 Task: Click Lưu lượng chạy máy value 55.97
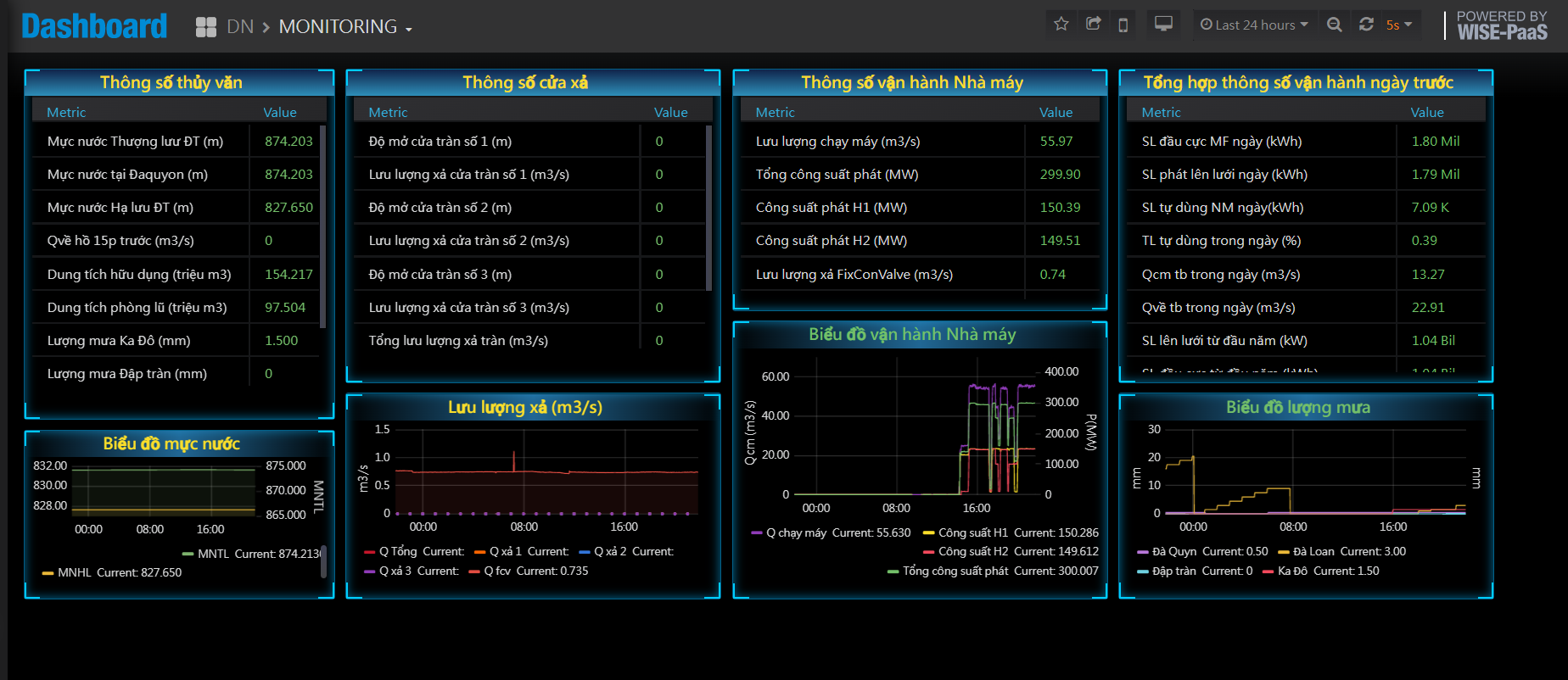1056,141
